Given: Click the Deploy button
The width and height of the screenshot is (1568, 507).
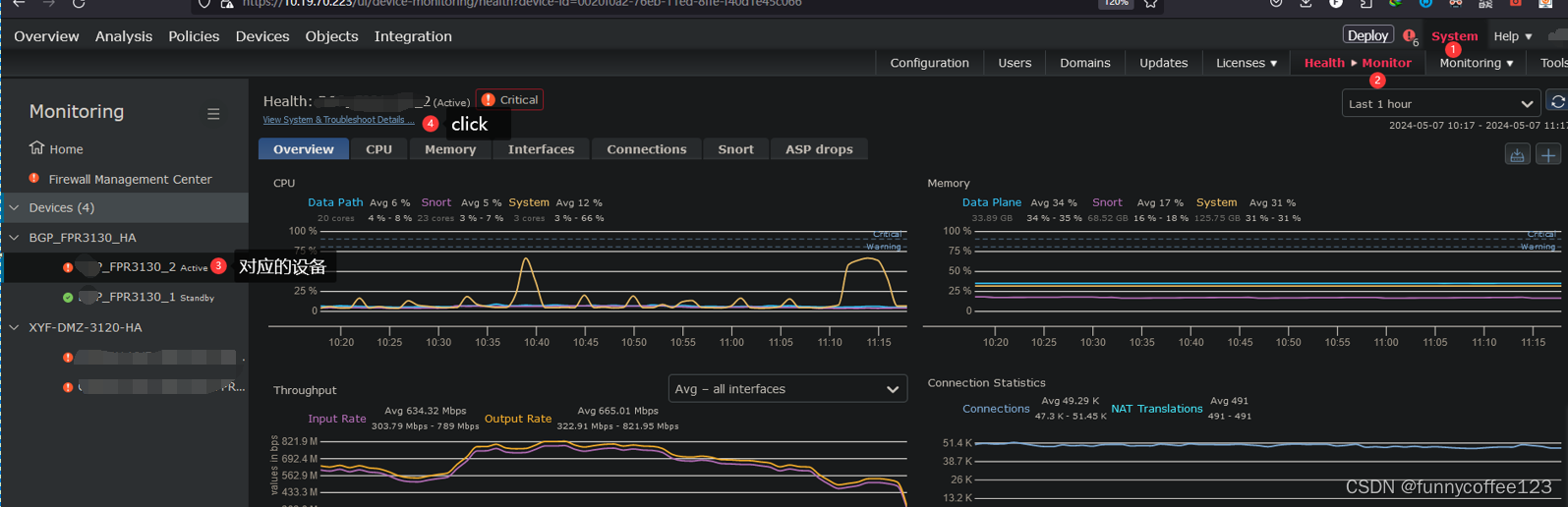Looking at the screenshot, I should click(x=1367, y=35).
